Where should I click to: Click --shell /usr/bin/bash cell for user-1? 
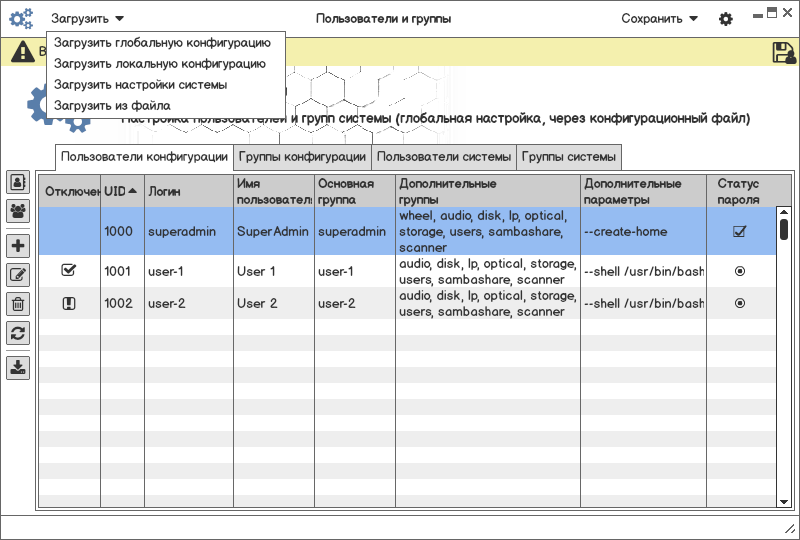(x=643, y=271)
